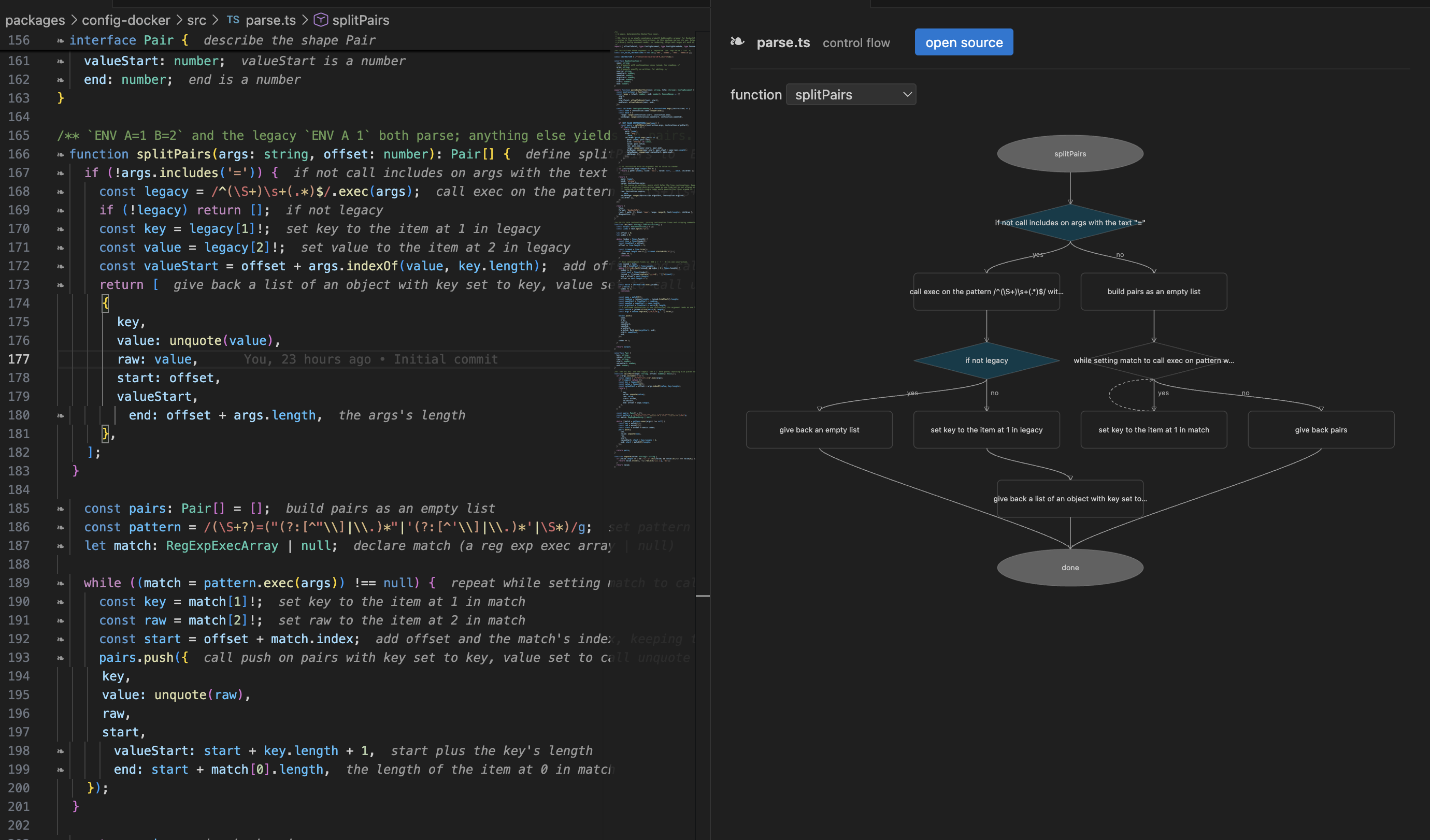Click the leaf annotation icon on line 161
The height and width of the screenshot is (840, 1430).
61,61
